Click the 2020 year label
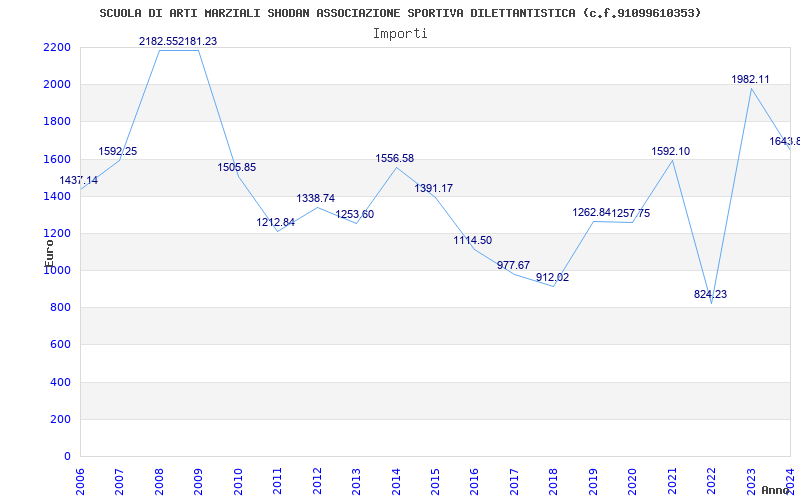Viewport: 800px width, 500px height. [x=633, y=481]
